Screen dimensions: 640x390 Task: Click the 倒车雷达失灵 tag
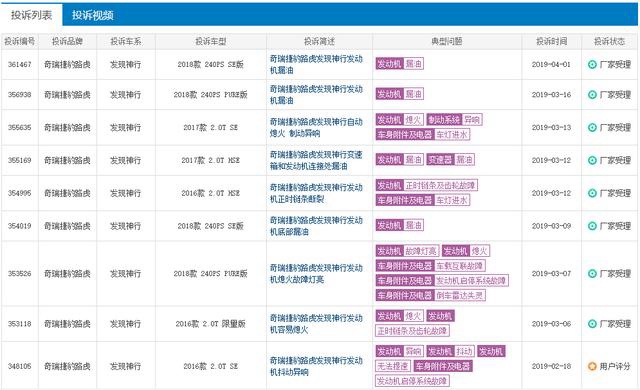click(431, 295)
